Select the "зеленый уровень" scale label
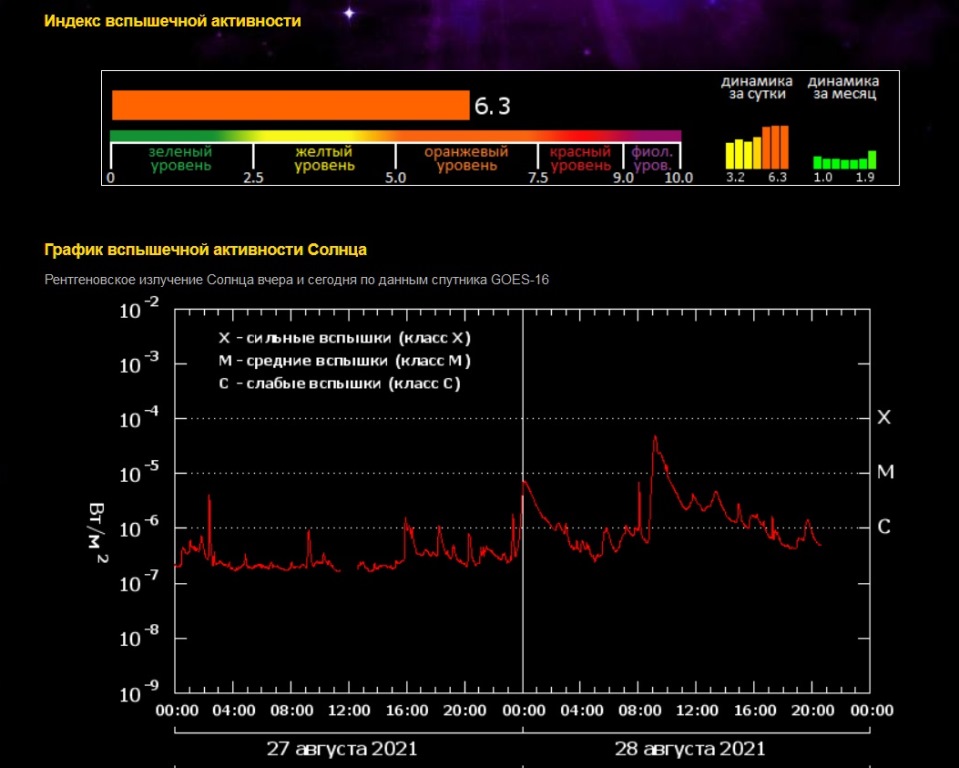Screen dimensions: 959x768 (181, 159)
